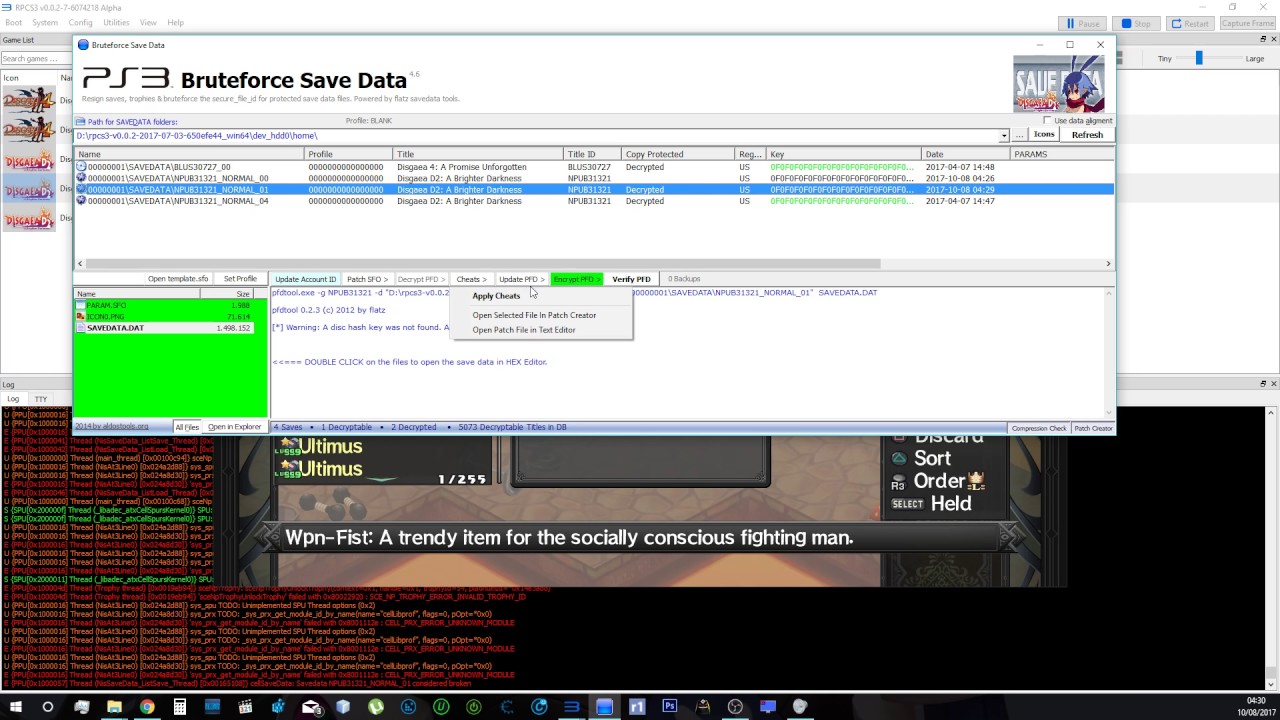Click the save icon for BLUS30727_00 row

pyautogui.click(x=81, y=167)
